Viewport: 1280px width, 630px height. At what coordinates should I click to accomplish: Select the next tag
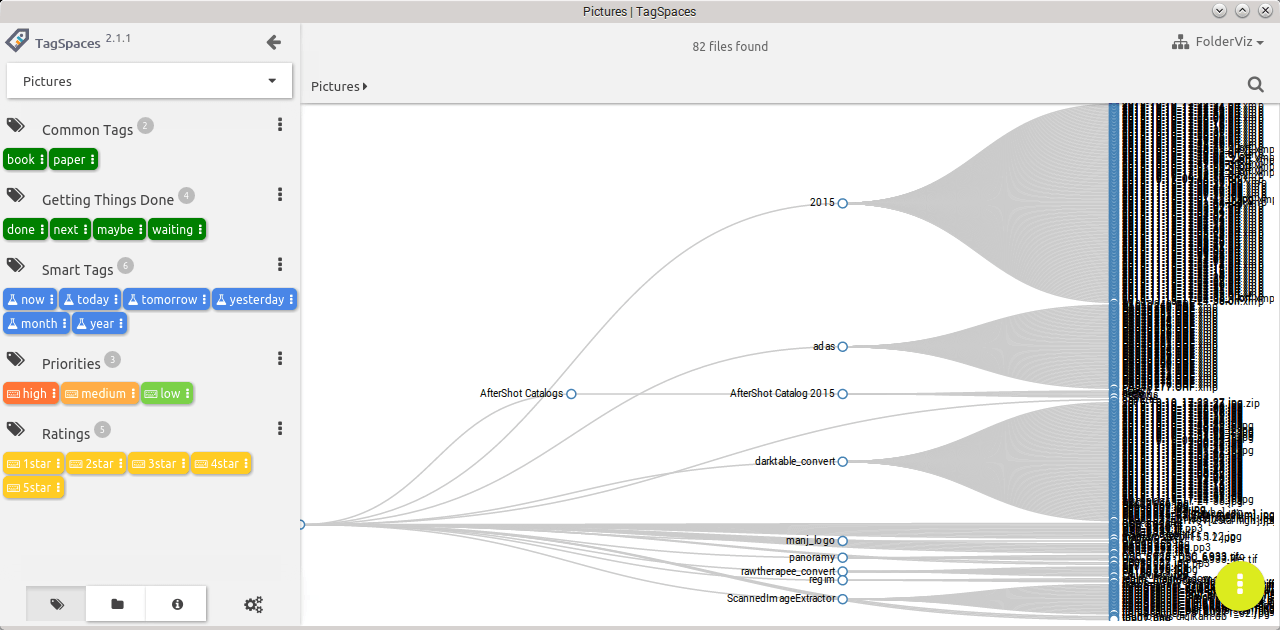click(70, 229)
